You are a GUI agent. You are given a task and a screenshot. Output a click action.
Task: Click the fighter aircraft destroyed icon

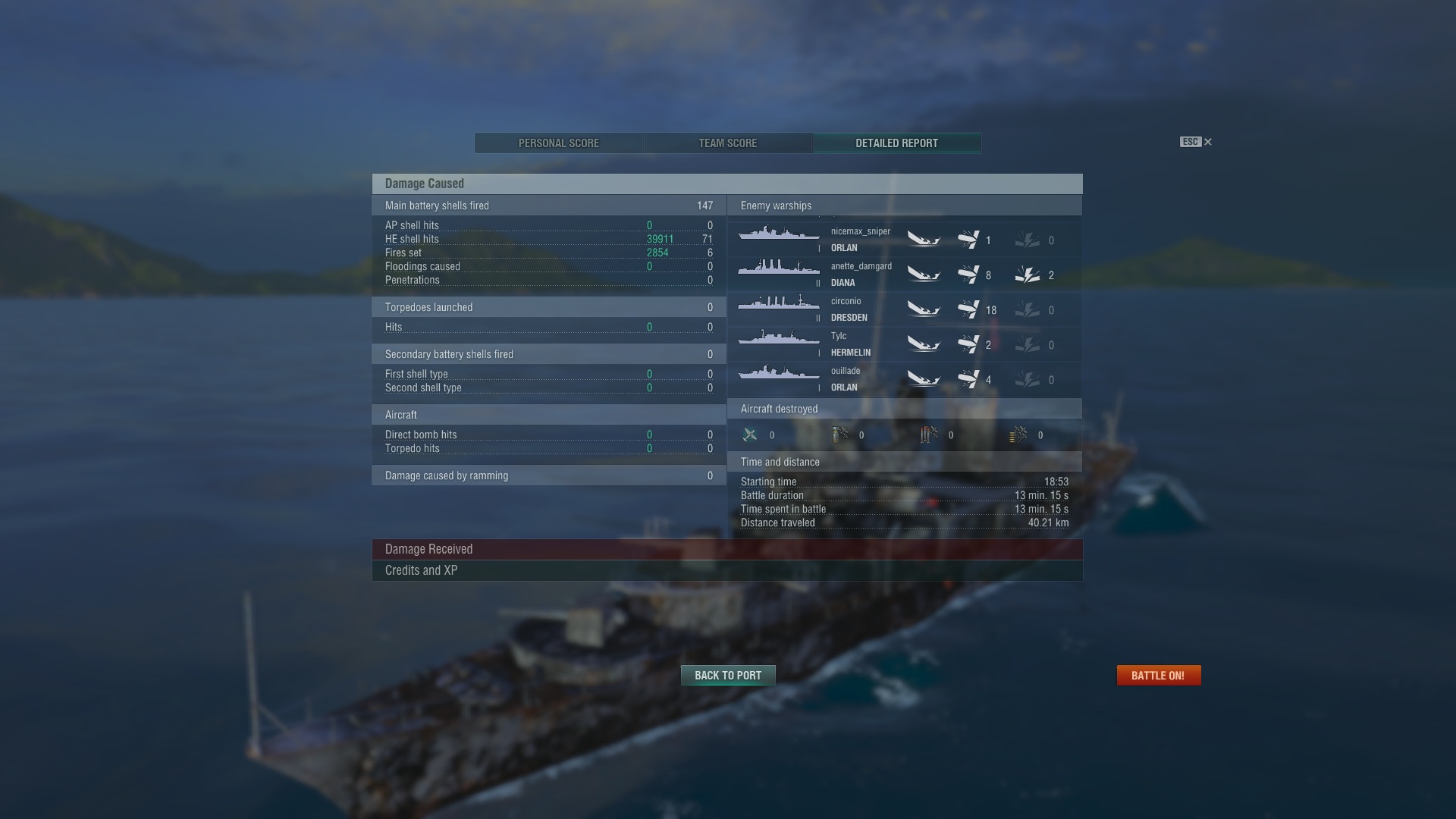coord(750,435)
